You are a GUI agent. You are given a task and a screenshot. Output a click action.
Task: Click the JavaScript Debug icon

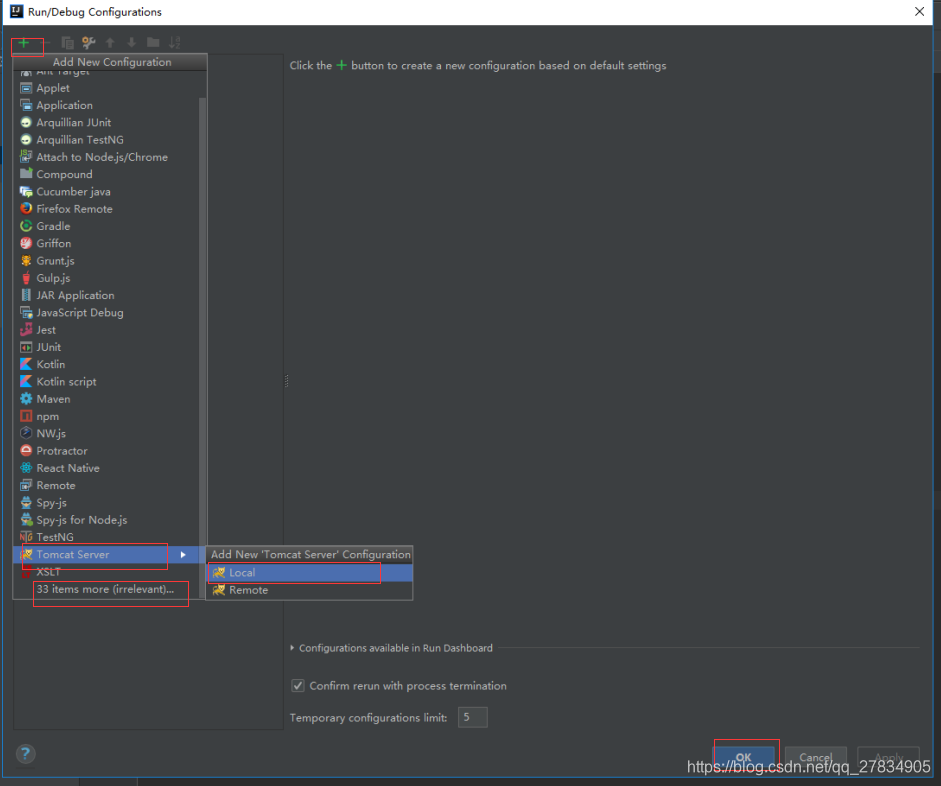(26, 313)
